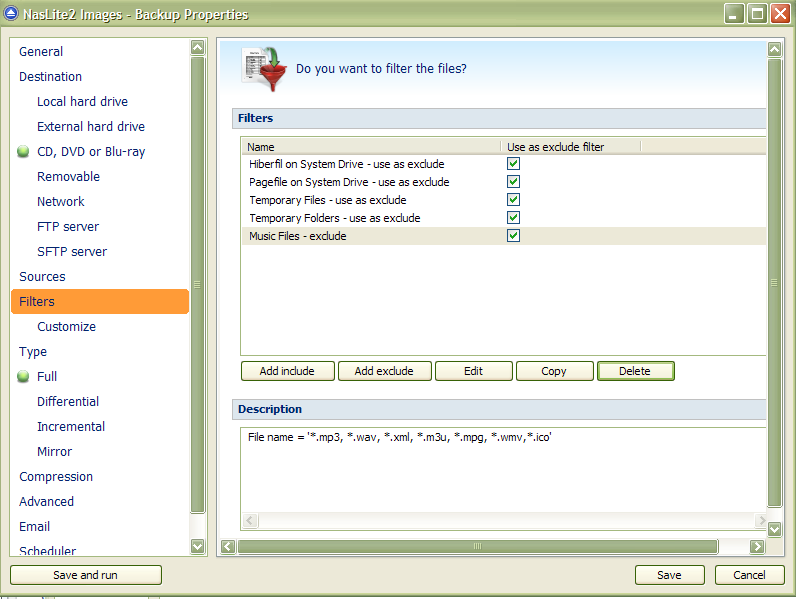
Task: Click the Description section header
Action: point(499,409)
